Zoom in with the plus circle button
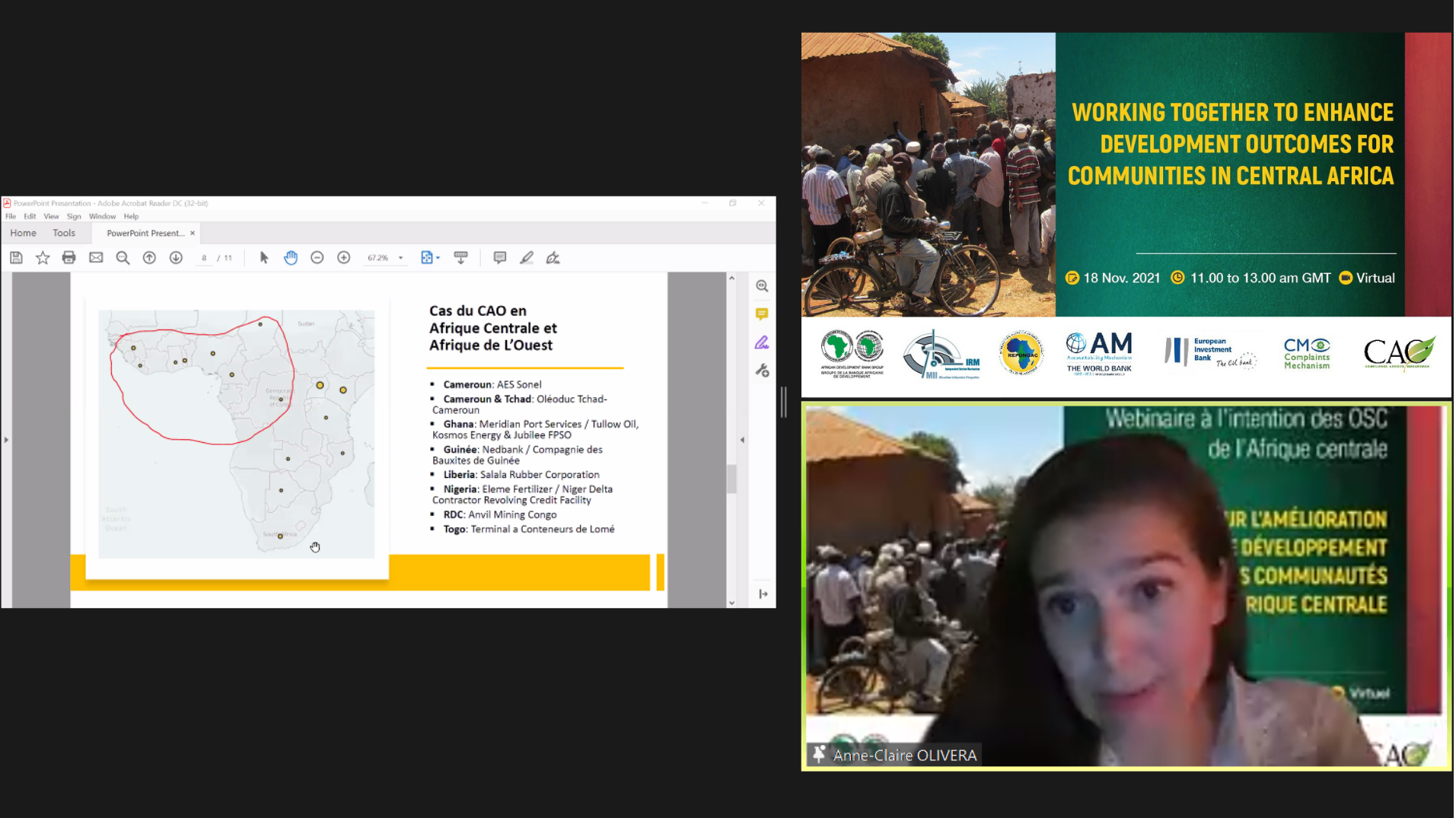1456x818 pixels. (344, 258)
